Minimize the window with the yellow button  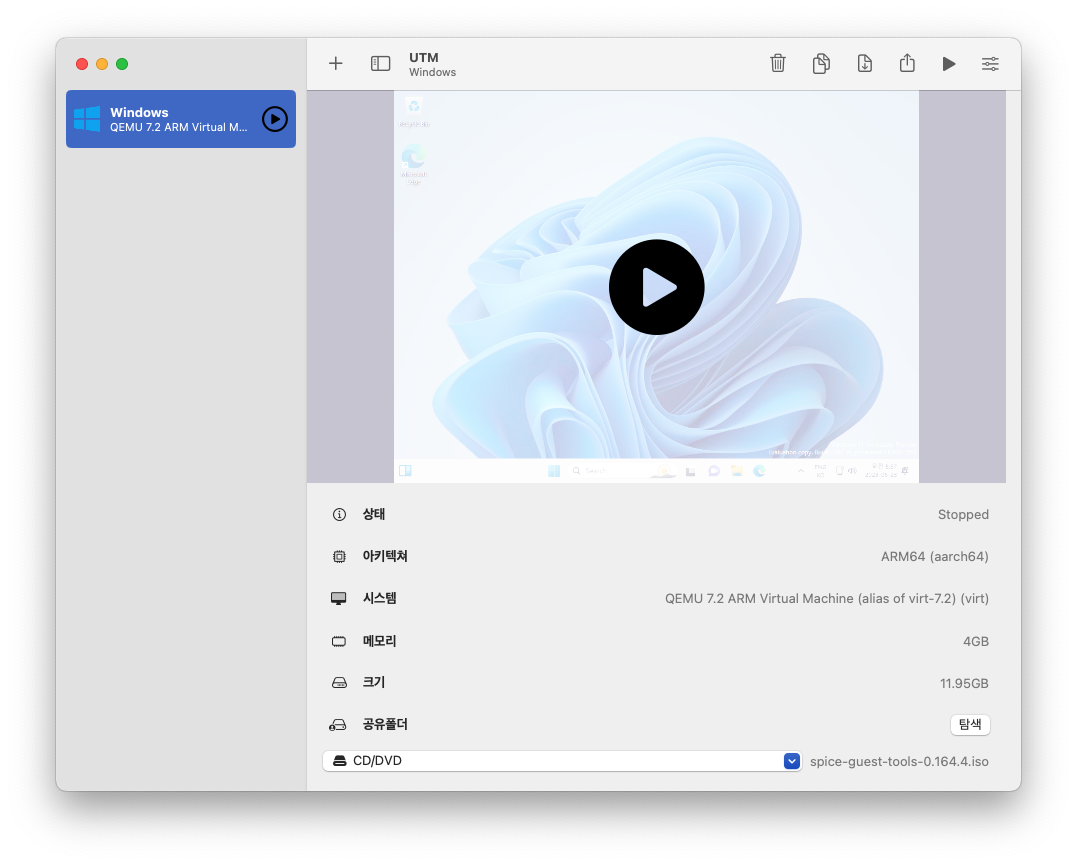(x=102, y=64)
